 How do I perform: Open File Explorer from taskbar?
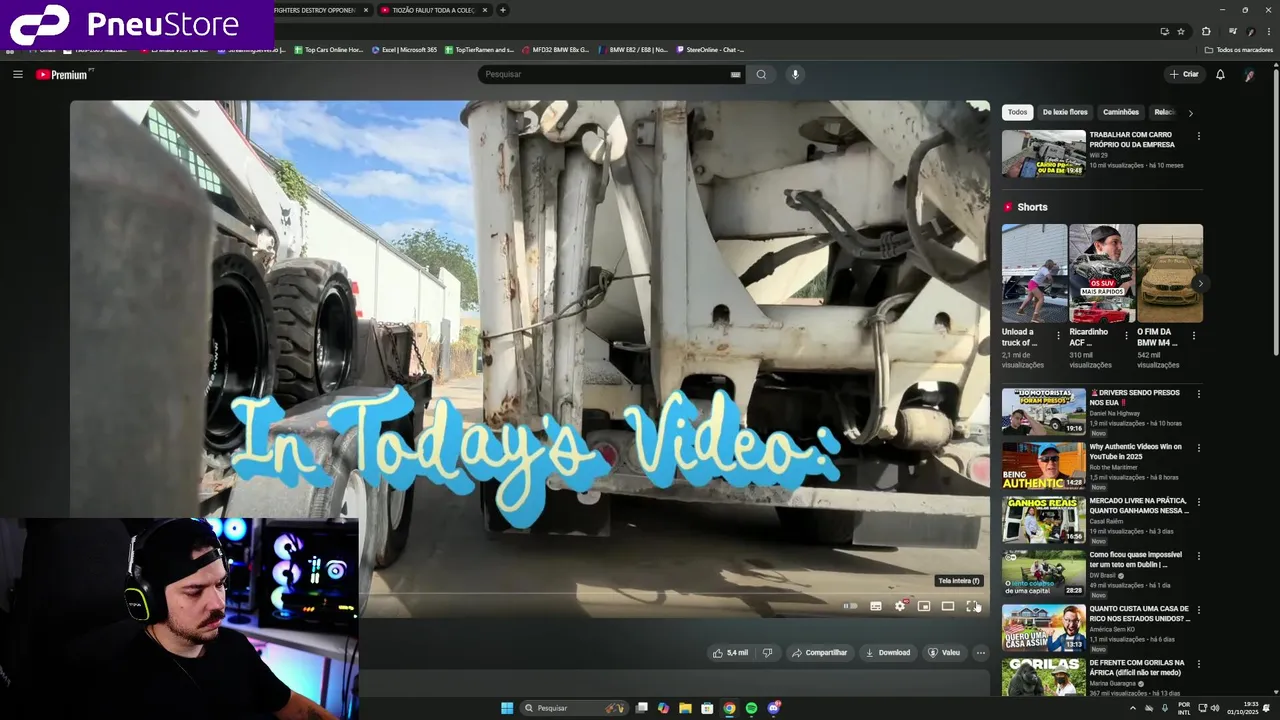(685, 708)
